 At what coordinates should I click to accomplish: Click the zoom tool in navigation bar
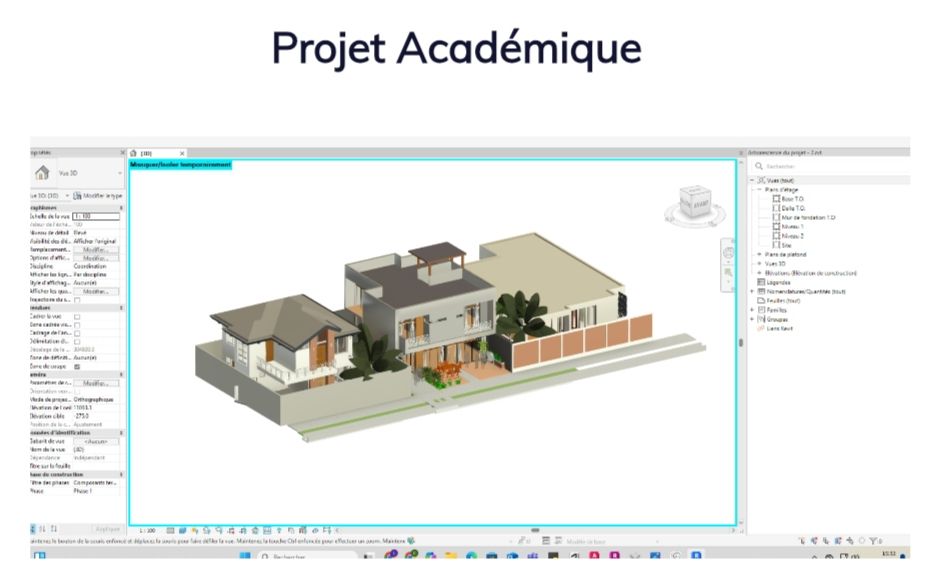pyautogui.click(x=728, y=273)
